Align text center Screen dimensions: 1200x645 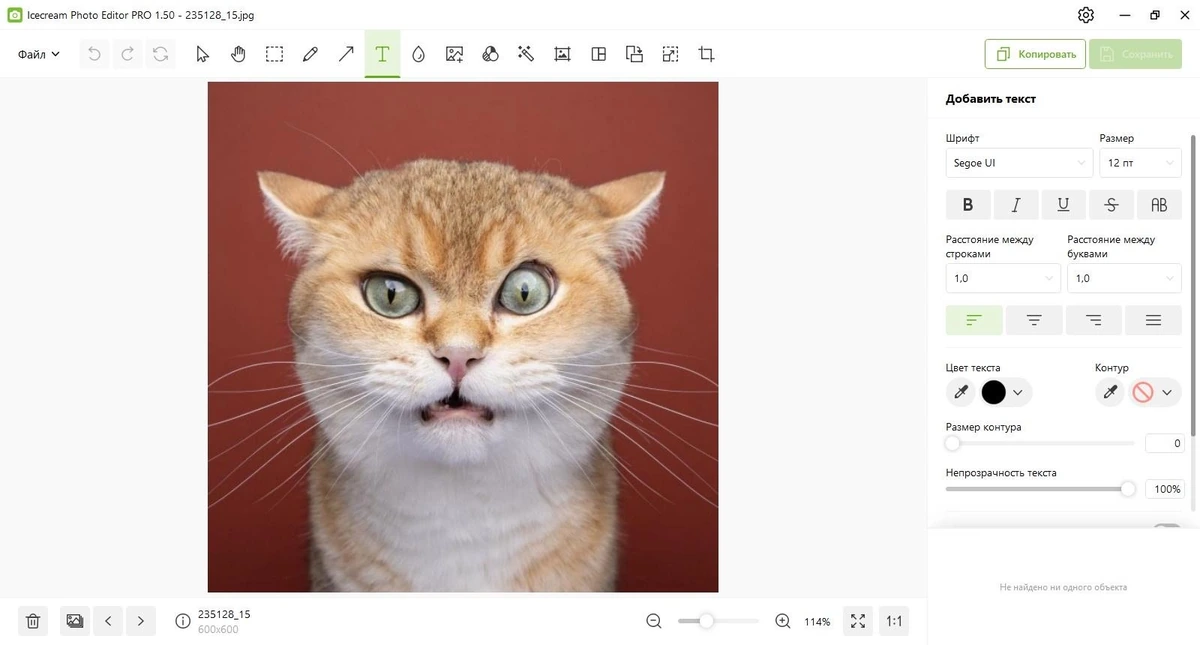coord(1034,320)
